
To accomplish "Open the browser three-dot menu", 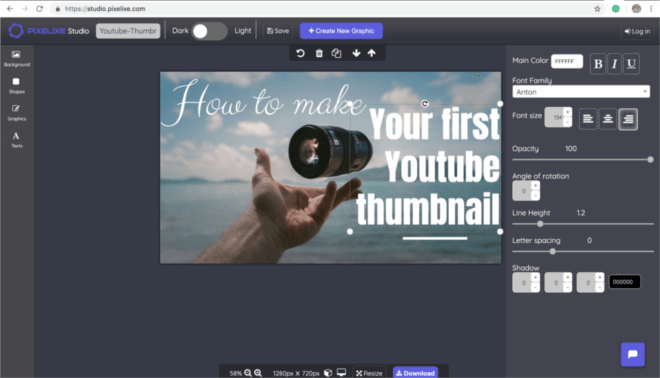I will 651,8.
